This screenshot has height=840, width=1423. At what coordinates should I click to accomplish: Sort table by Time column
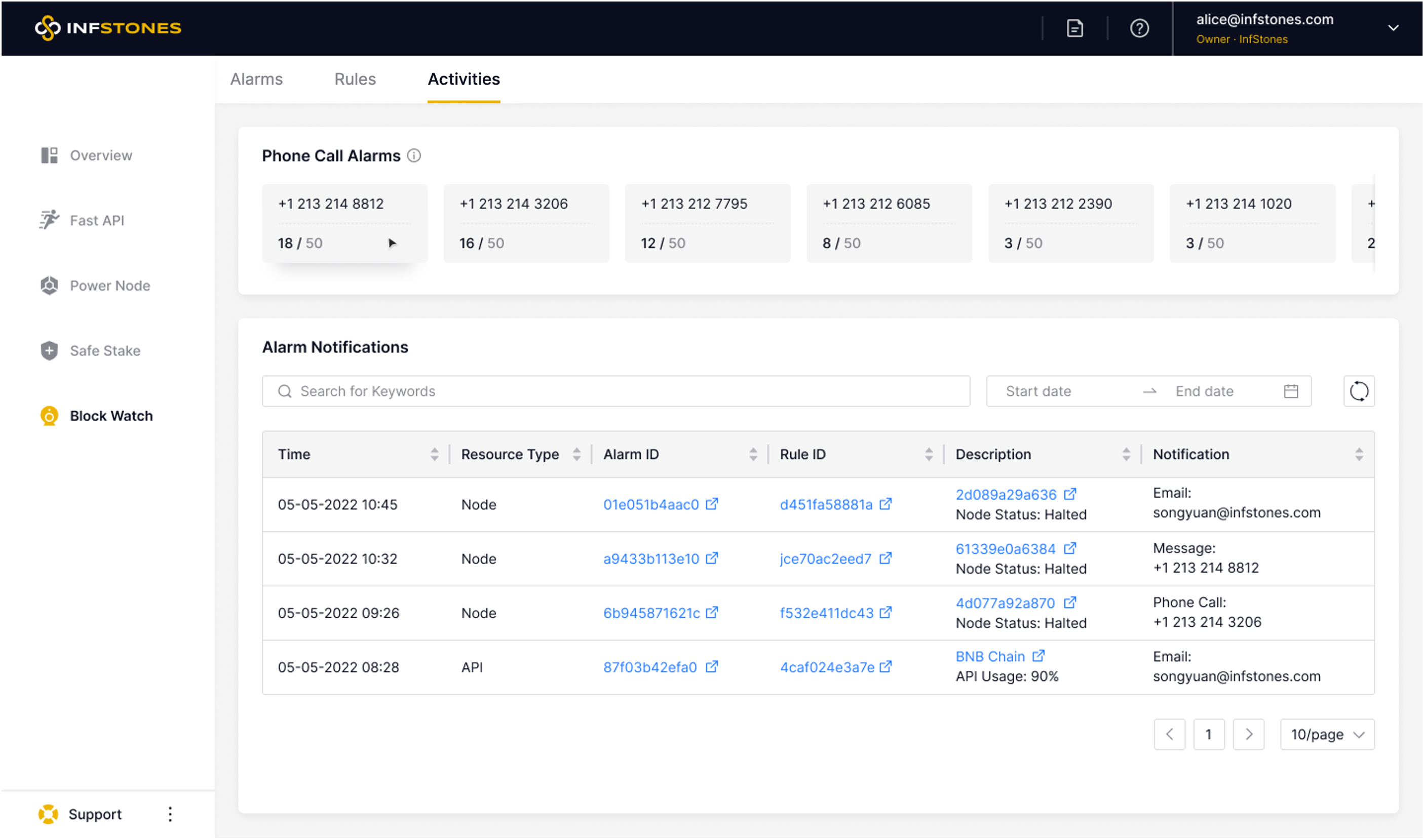(434, 454)
